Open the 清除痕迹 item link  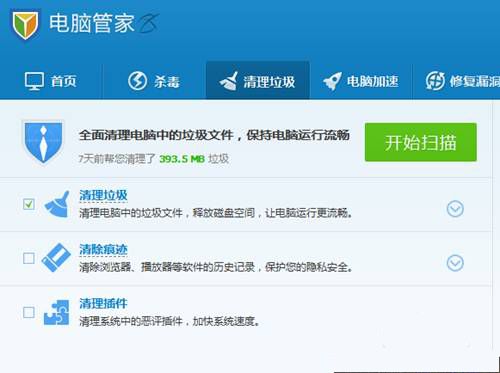103,249
